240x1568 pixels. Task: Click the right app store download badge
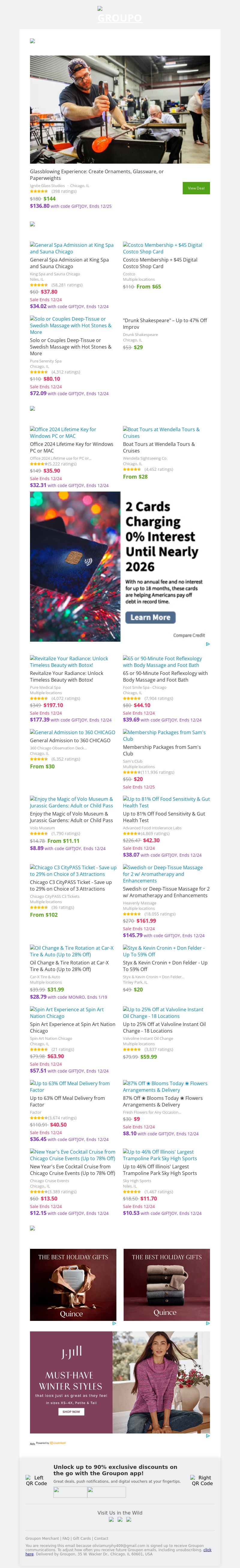click(106, 1492)
